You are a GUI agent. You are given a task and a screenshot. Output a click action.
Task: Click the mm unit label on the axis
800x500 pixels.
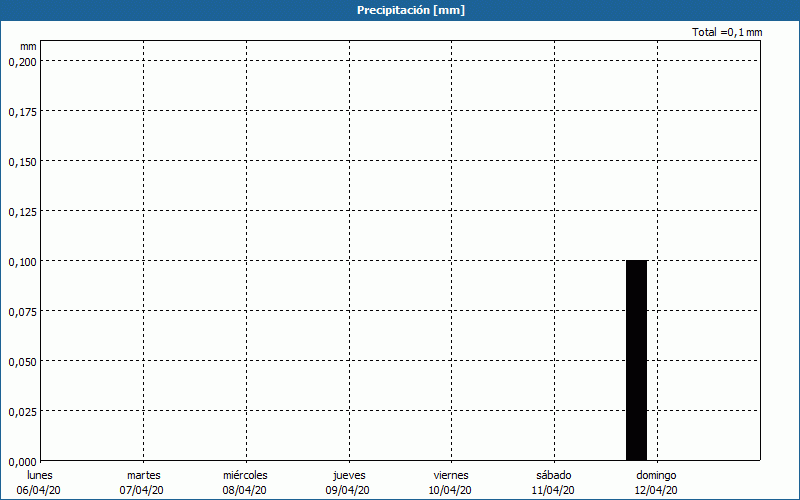(28, 46)
